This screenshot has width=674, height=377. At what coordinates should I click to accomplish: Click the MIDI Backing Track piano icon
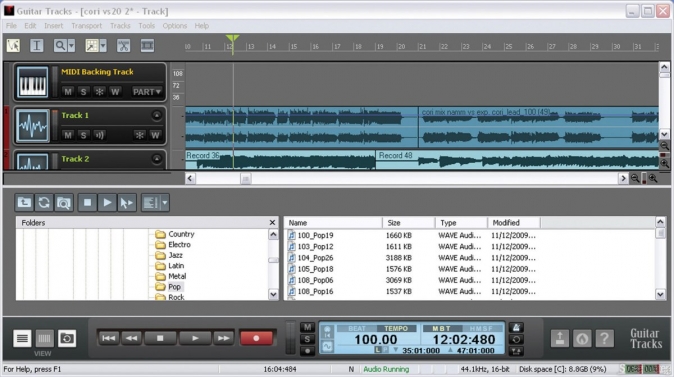32,82
